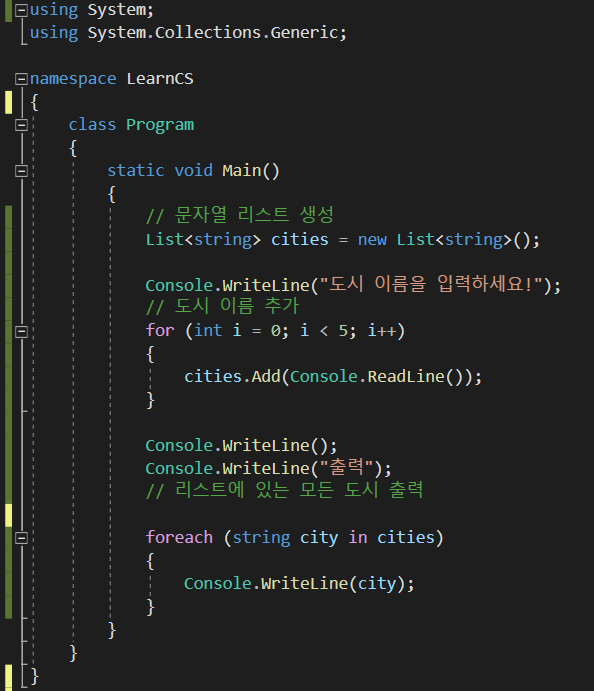The width and height of the screenshot is (594, 691).
Task: Click the 'LearnCS' namespace name
Action: pos(160,78)
